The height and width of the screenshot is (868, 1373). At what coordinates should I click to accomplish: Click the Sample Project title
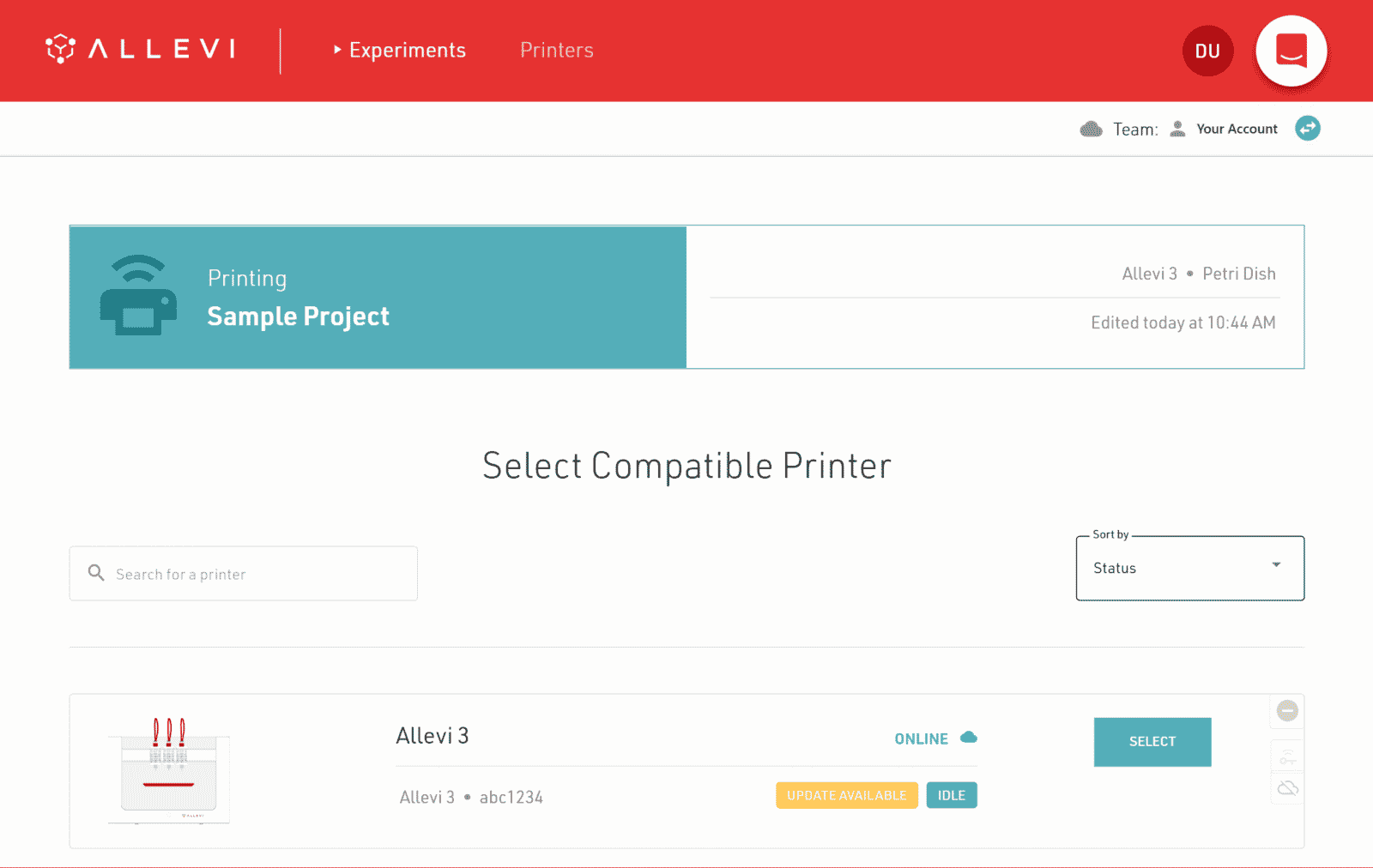pos(299,316)
